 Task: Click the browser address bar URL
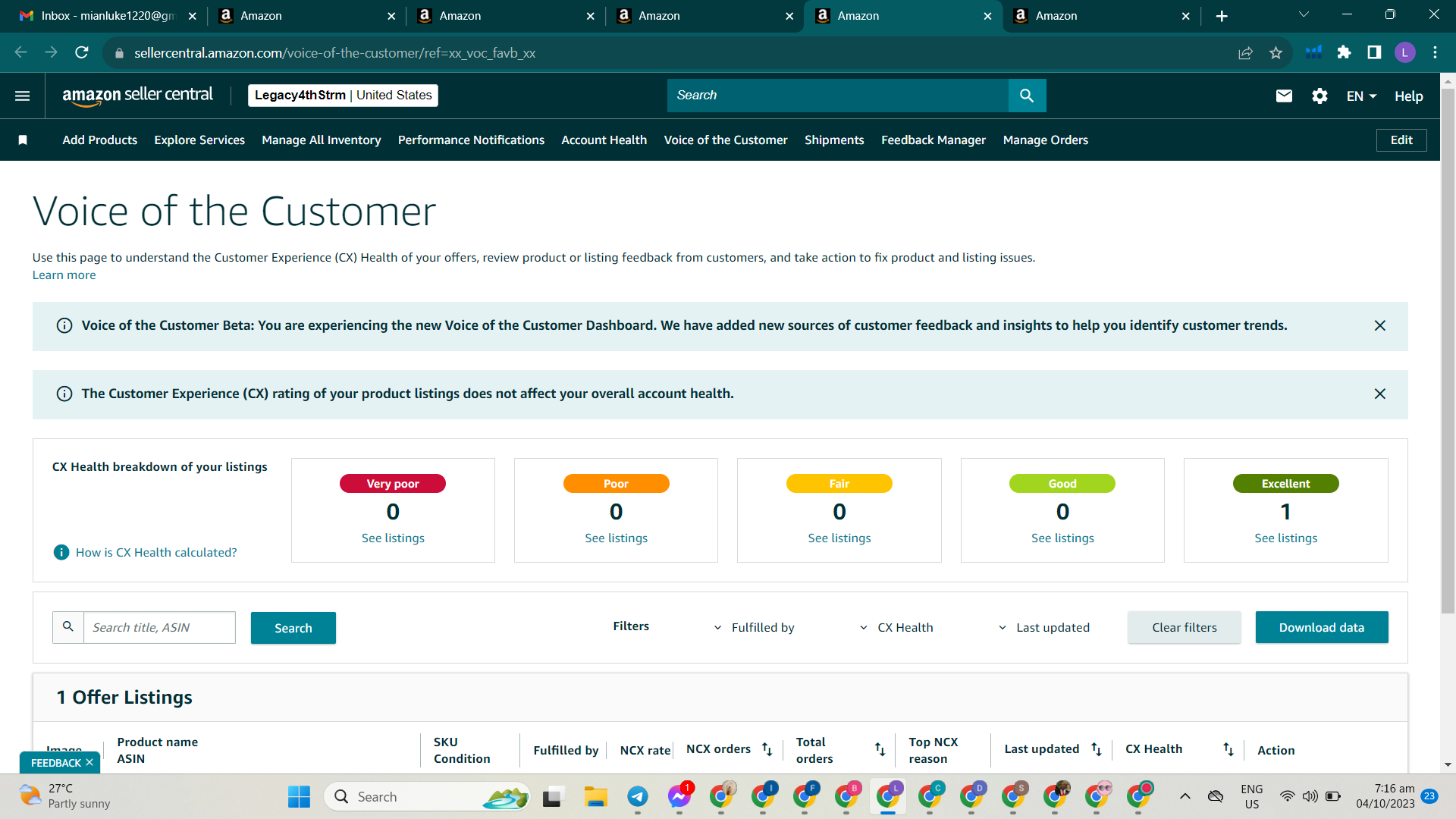point(334,53)
